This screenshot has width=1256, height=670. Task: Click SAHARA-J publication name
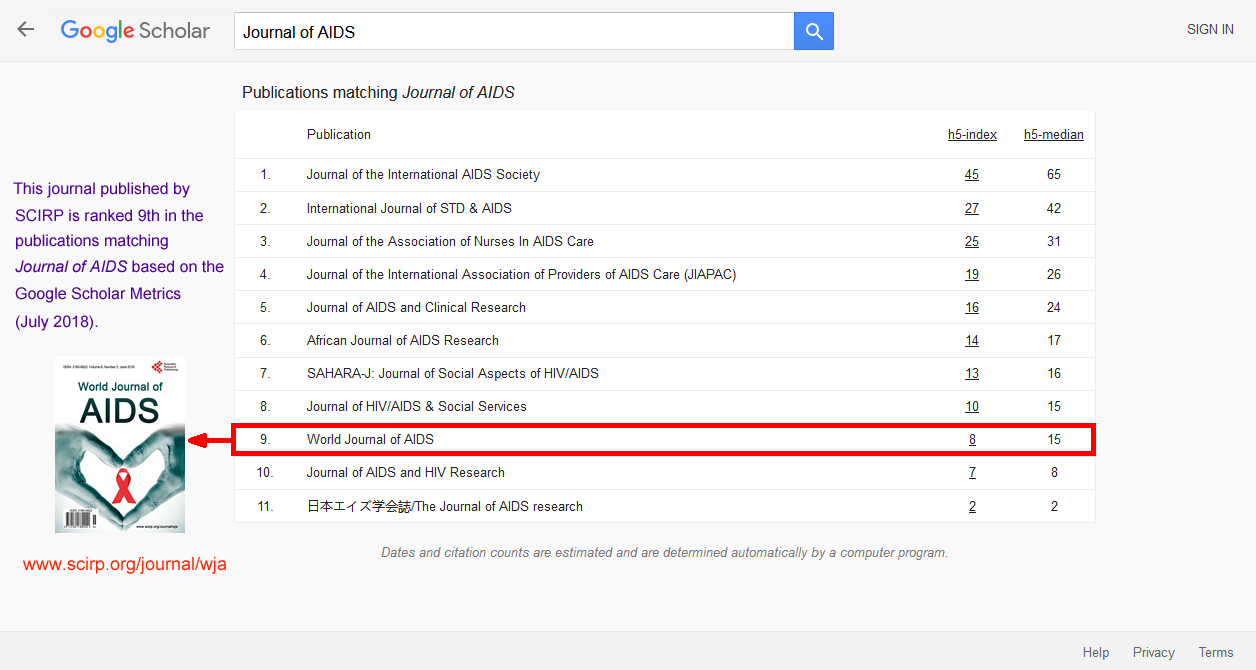(453, 374)
